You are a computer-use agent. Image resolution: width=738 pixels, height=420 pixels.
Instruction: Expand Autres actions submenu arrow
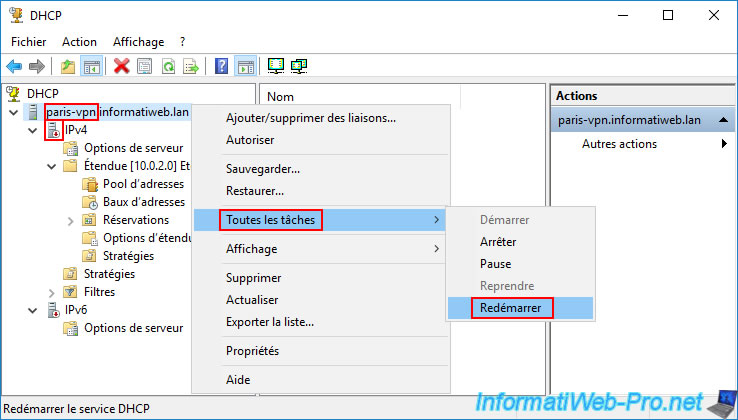tap(721, 144)
